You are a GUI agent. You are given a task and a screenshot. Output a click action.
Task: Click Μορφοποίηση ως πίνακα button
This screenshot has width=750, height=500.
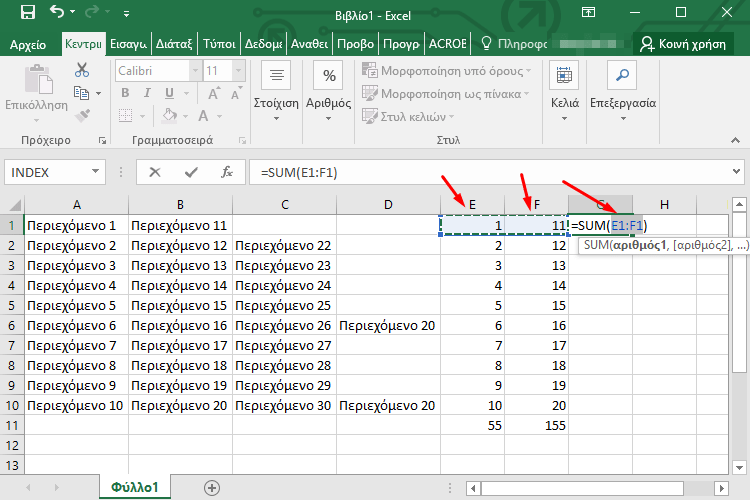click(445, 94)
